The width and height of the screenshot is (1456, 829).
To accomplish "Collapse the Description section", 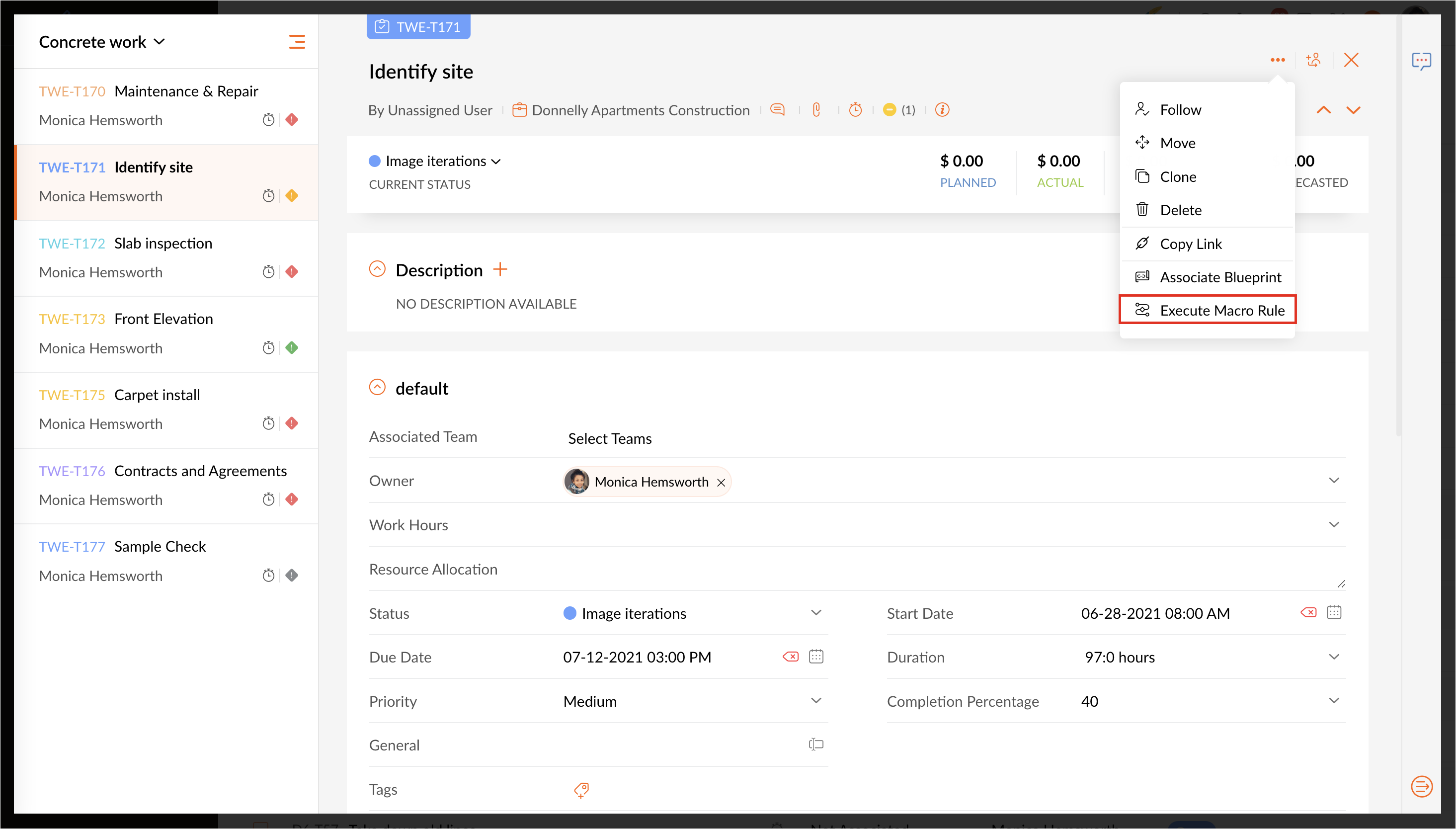I will (377, 269).
